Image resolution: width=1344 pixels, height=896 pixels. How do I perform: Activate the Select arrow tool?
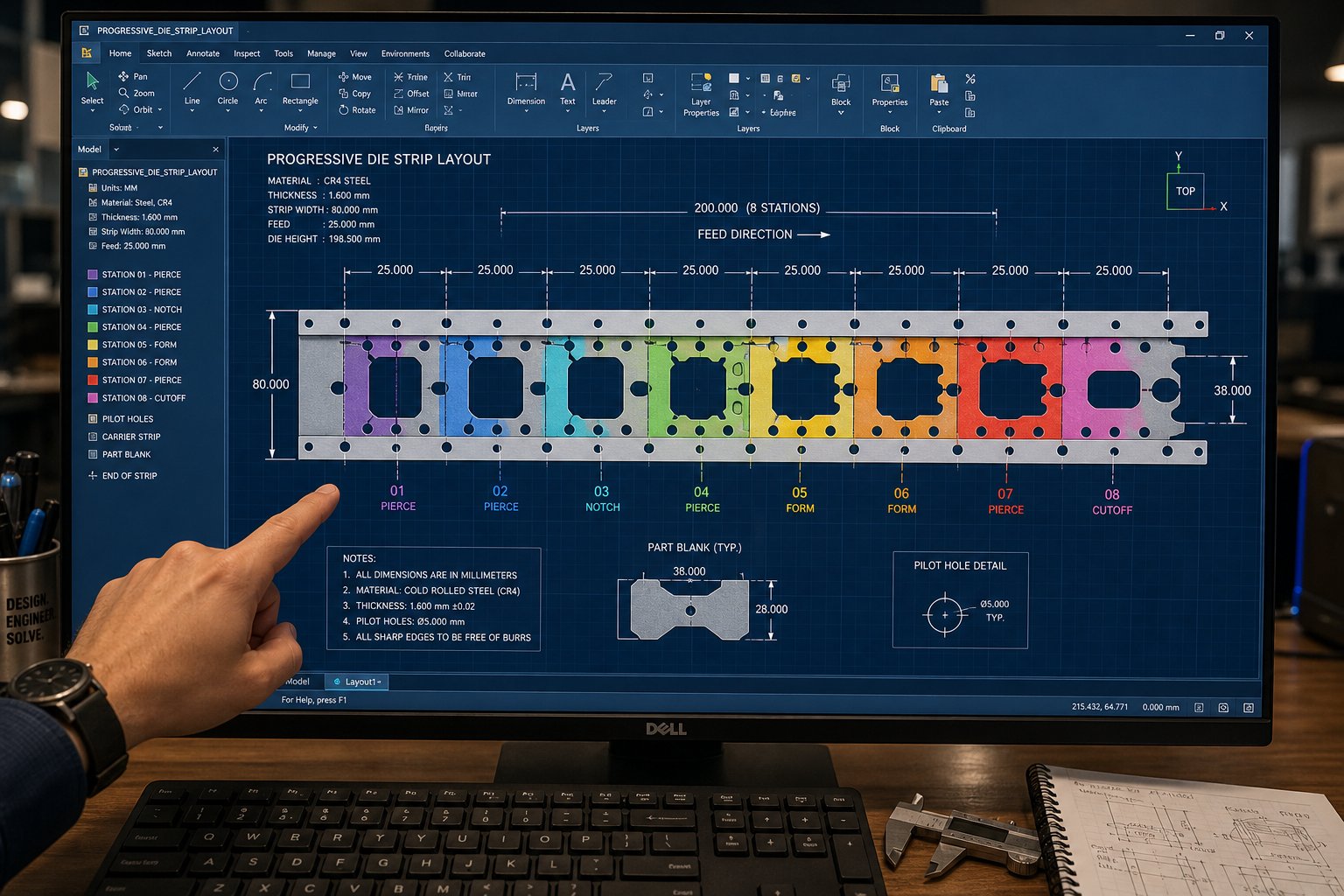click(x=92, y=87)
